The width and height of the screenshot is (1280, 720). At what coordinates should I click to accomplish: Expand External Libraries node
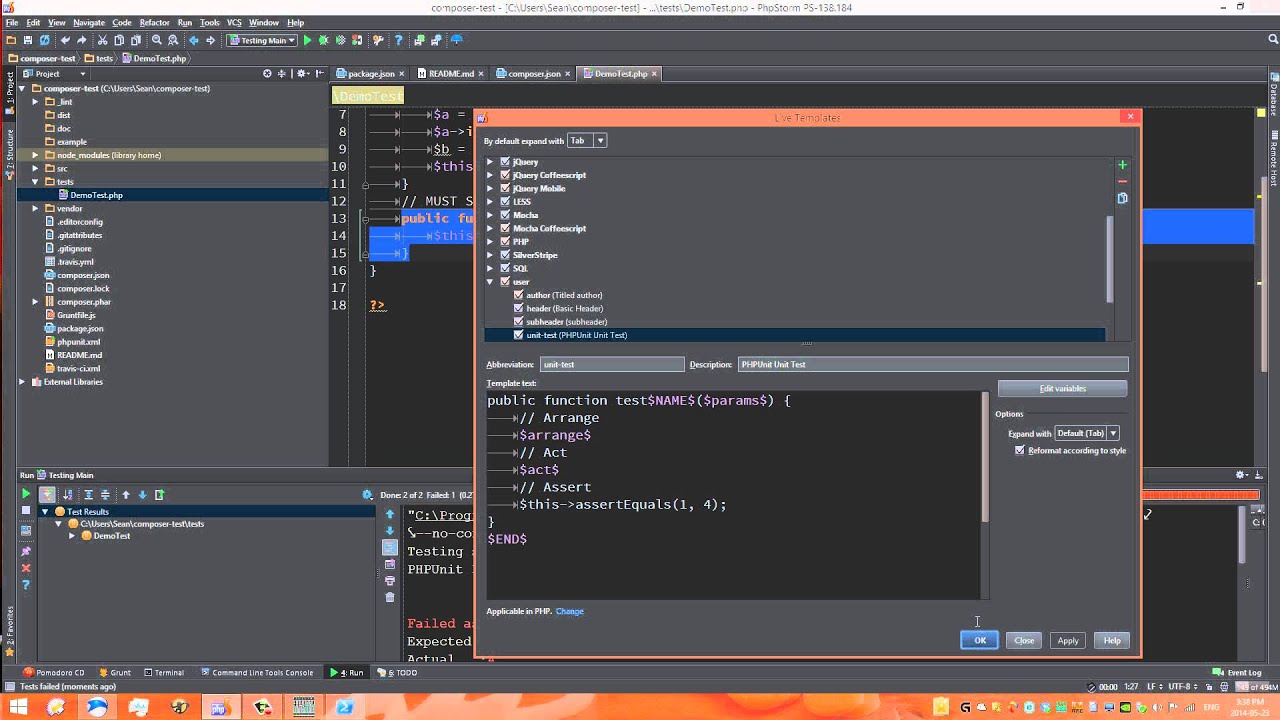(x=22, y=382)
